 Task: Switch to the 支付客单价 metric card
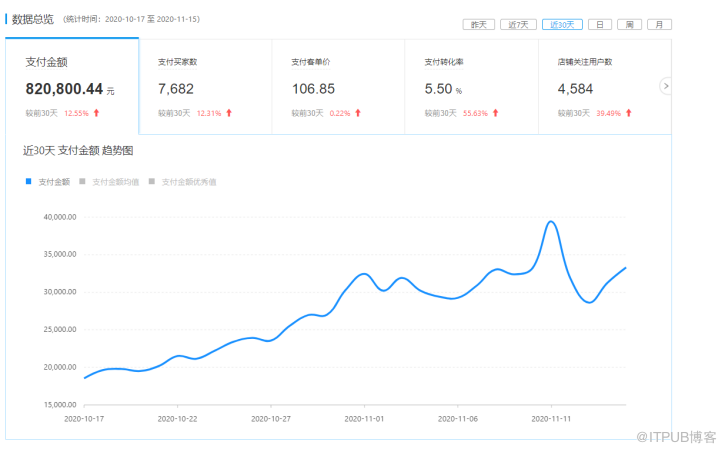[x=338, y=87]
